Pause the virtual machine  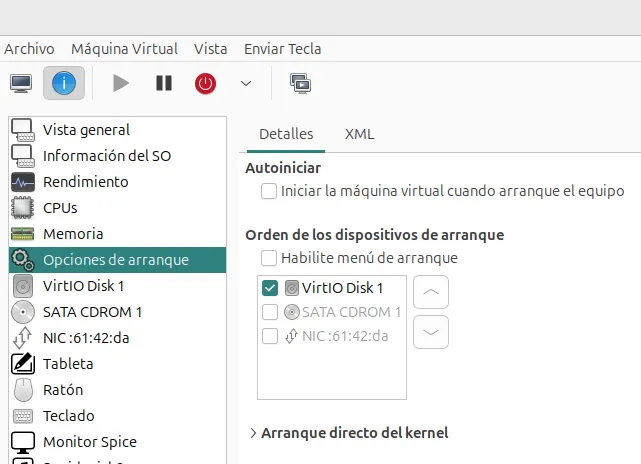pyautogui.click(x=164, y=83)
